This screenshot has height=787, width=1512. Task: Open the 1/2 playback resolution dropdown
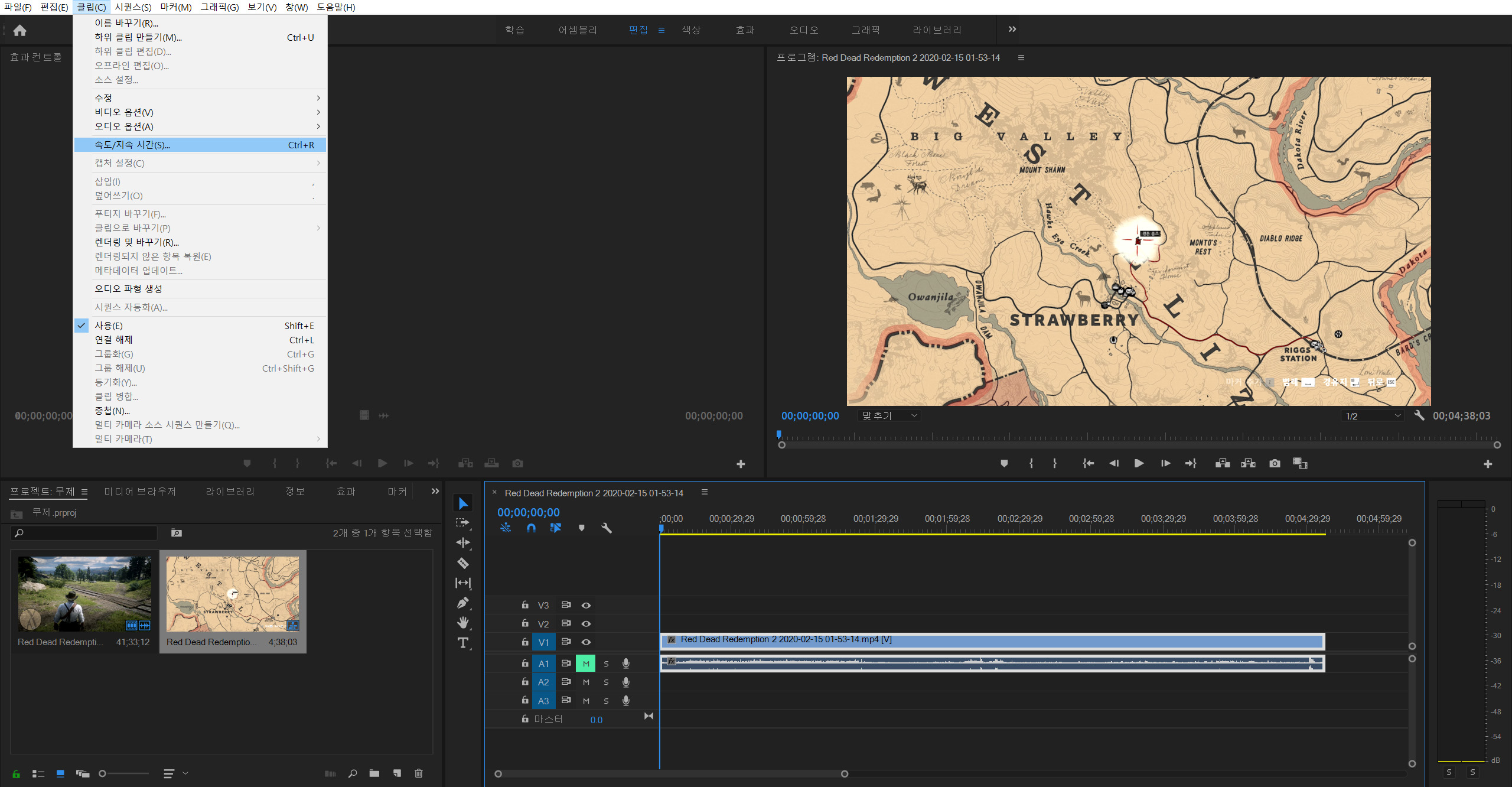(x=1373, y=415)
